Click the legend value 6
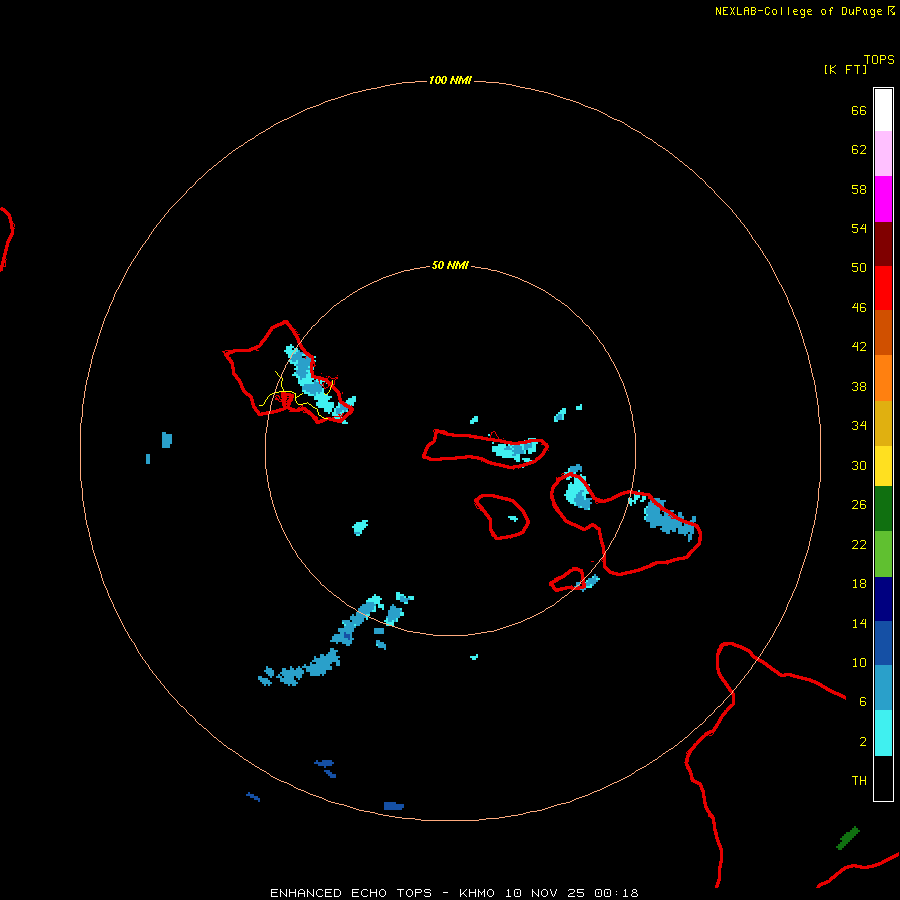The image size is (900, 900). pos(863,702)
